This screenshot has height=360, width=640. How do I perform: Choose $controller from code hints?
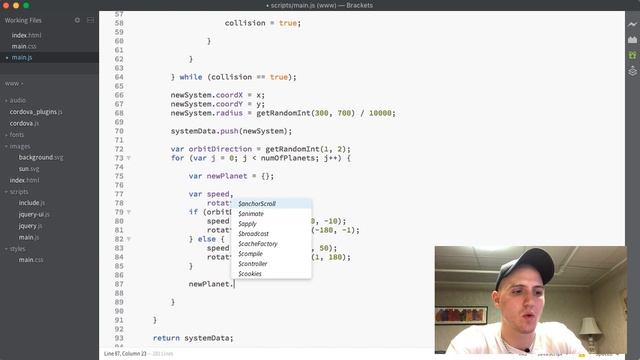tap(271, 264)
